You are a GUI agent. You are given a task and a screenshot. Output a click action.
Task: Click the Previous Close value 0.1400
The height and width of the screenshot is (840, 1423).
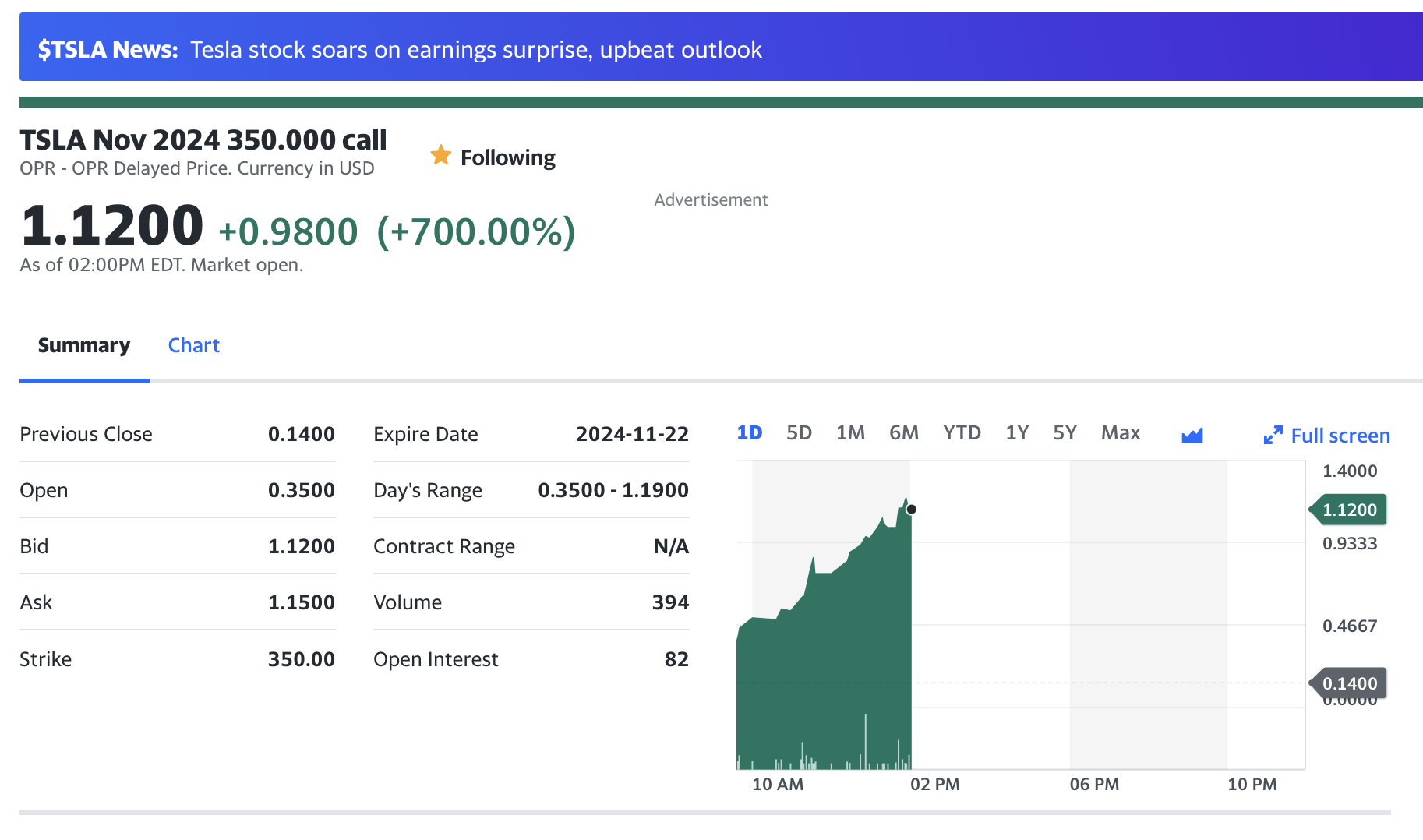[x=302, y=434]
